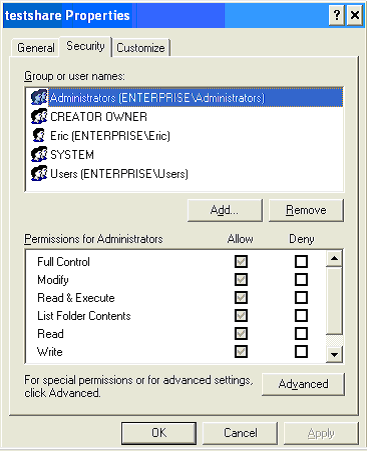This screenshot has height=451, width=367.
Task: Select the Administrators group icon
Action: tap(39, 97)
